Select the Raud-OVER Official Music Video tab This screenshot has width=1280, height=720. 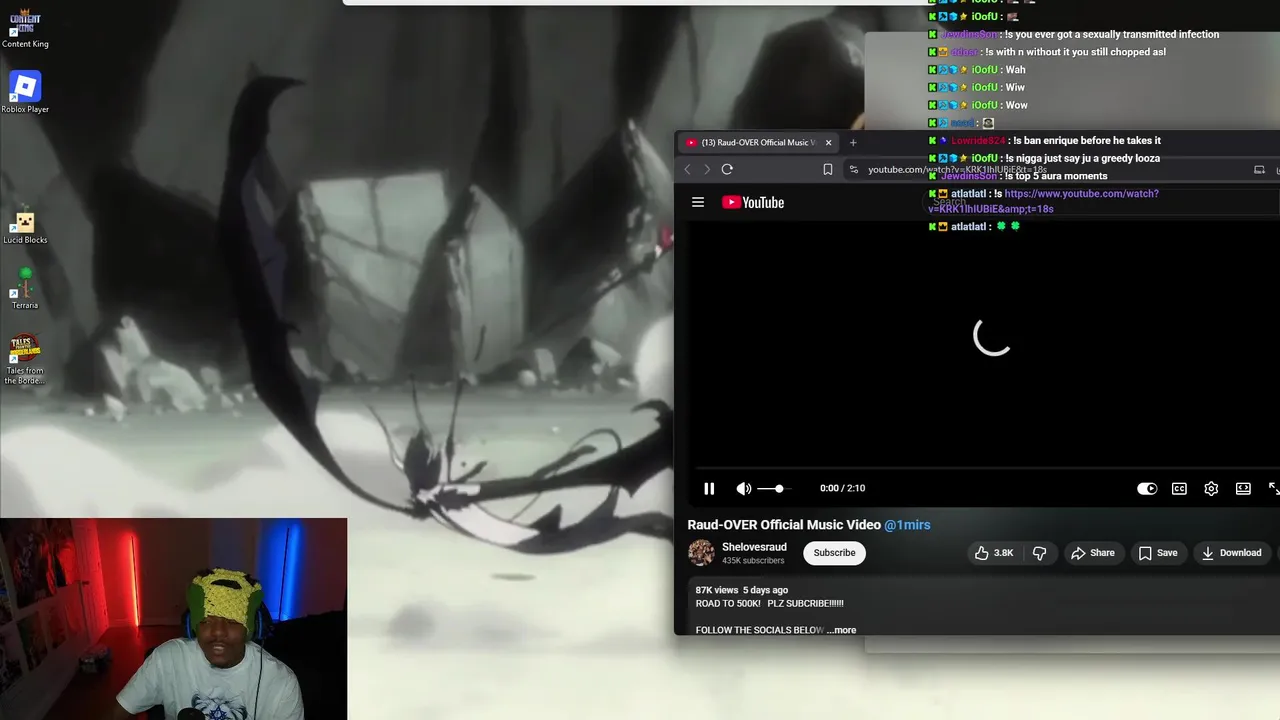coord(758,142)
